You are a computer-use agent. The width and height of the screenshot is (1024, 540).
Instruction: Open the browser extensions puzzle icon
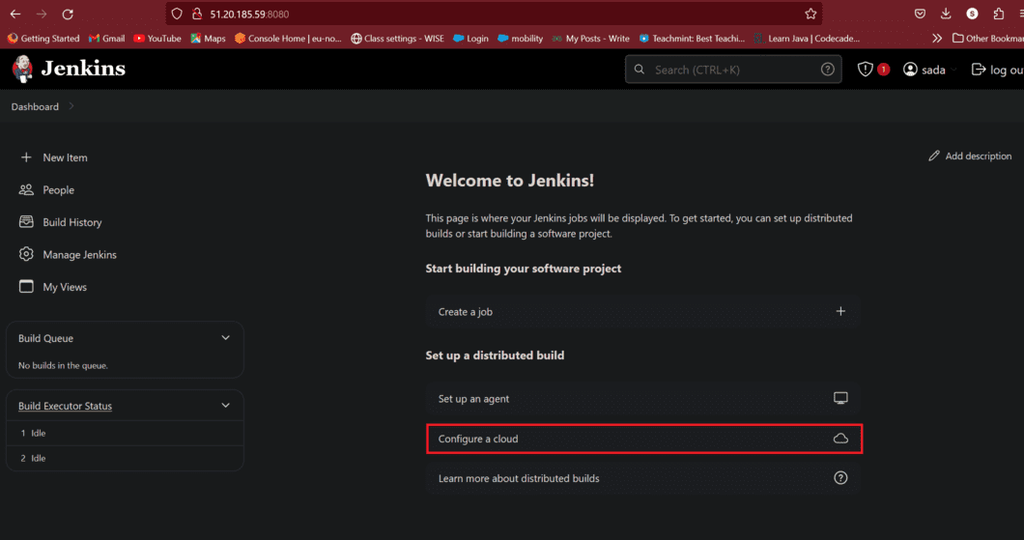pyautogui.click(x=999, y=14)
